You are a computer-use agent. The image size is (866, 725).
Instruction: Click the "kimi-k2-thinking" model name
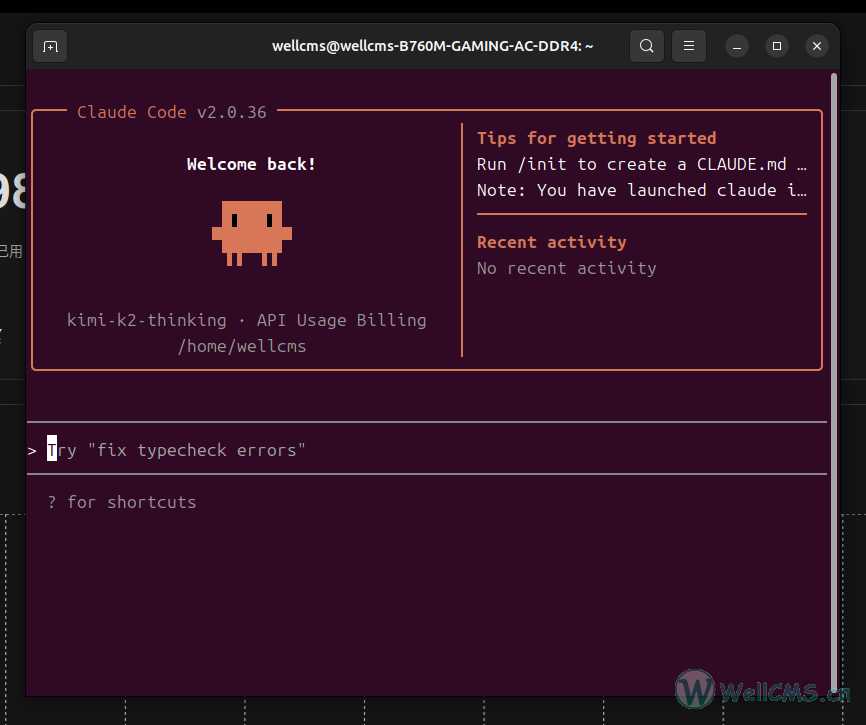(146, 320)
